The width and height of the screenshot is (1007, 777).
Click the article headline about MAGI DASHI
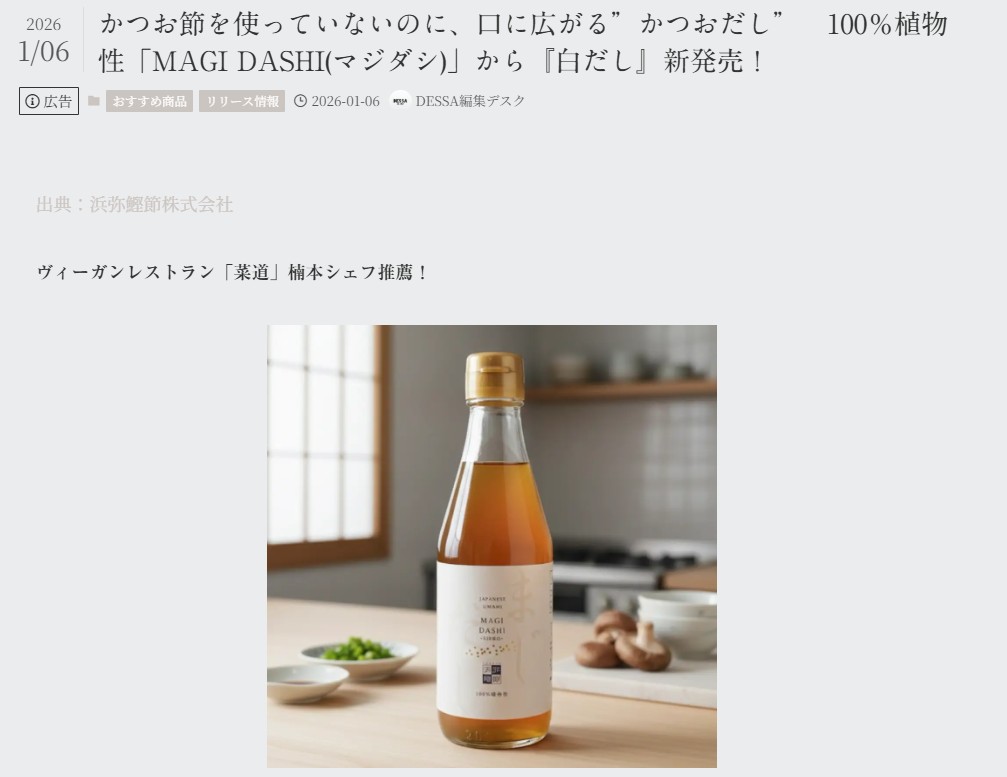click(x=523, y=42)
